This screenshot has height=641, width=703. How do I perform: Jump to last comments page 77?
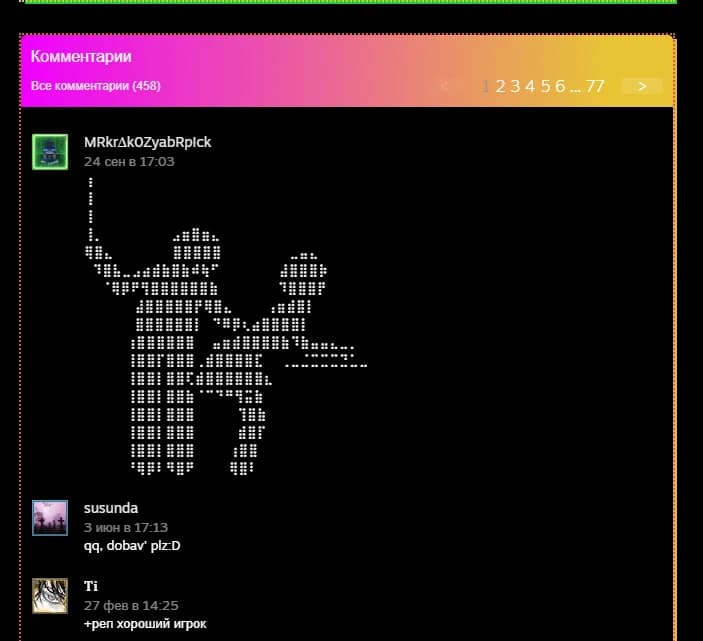pyautogui.click(x=595, y=86)
